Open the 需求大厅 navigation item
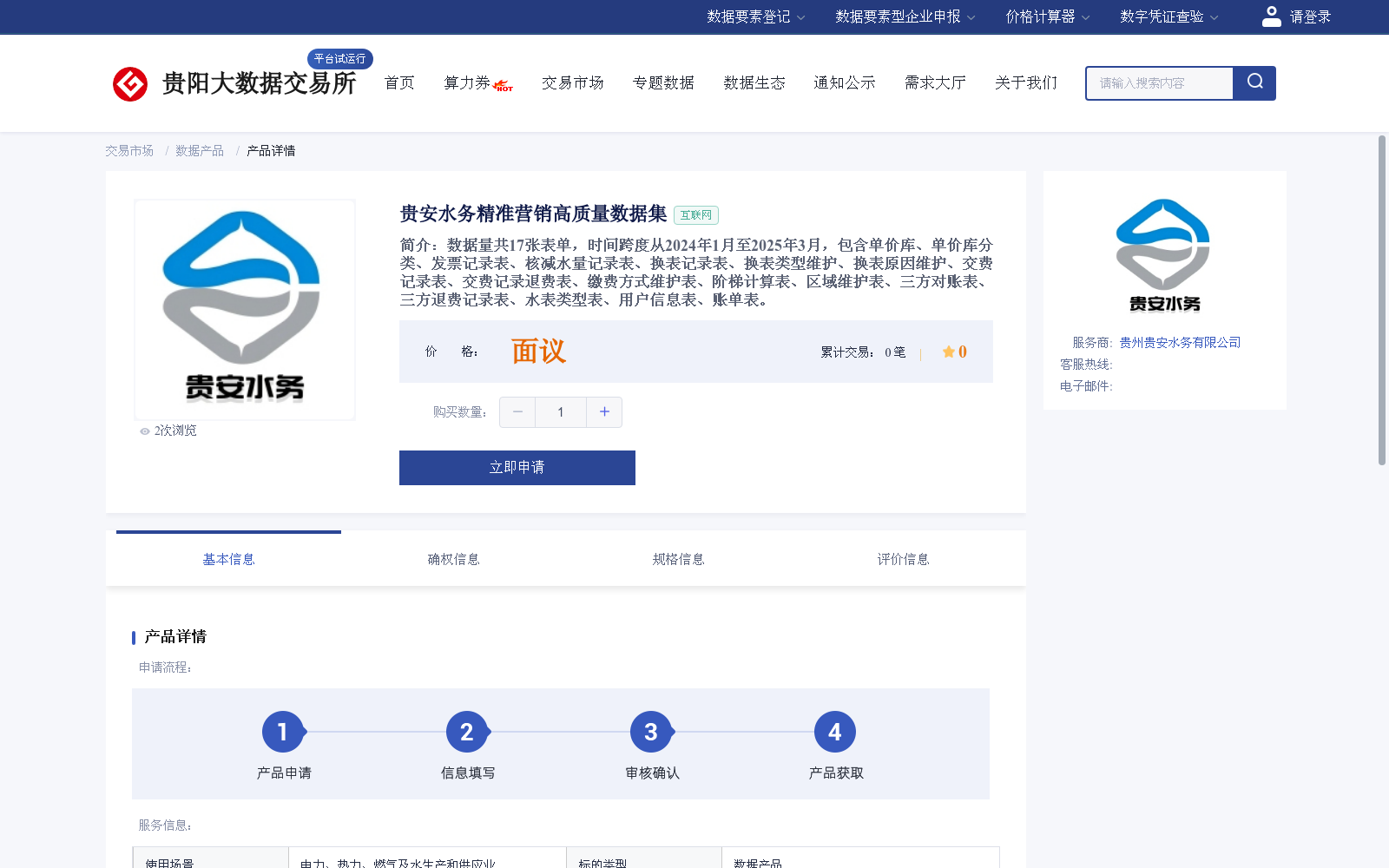This screenshot has width=1389, height=868. click(935, 82)
